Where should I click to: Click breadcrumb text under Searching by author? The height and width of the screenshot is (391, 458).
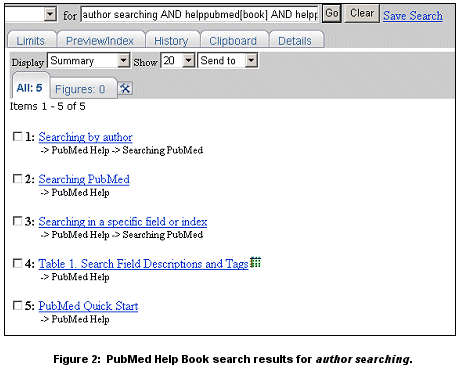[x=122, y=150]
